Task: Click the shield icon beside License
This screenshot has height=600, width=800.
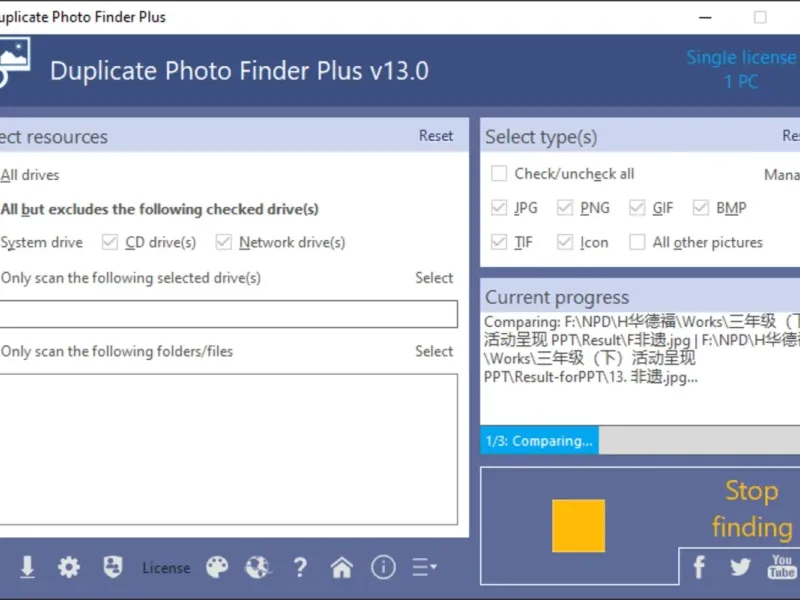Action: (113, 567)
